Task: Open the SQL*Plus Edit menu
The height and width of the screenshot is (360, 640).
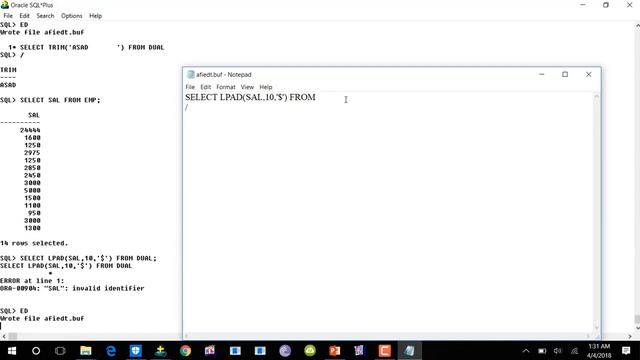Action: pyautogui.click(x=24, y=16)
